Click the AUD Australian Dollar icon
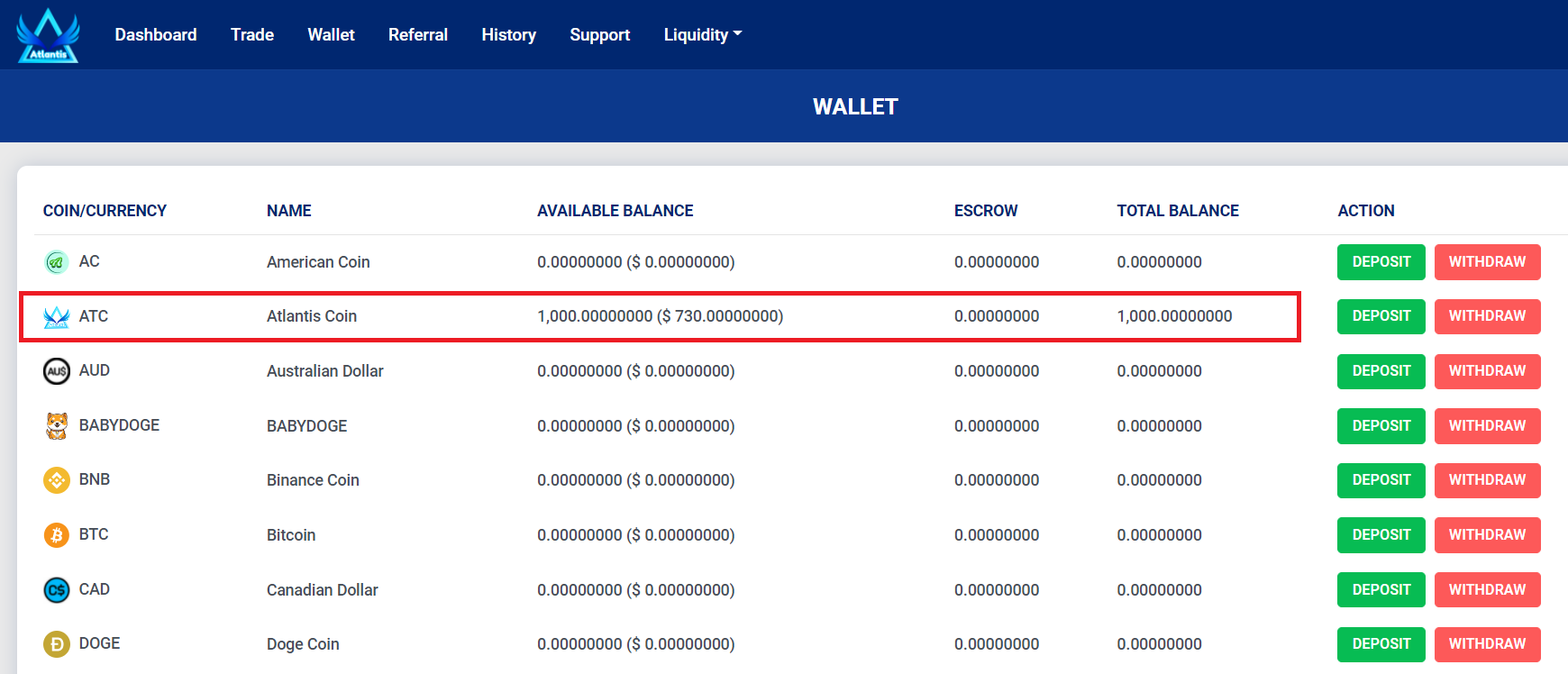The image size is (1568, 674). (56, 371)
